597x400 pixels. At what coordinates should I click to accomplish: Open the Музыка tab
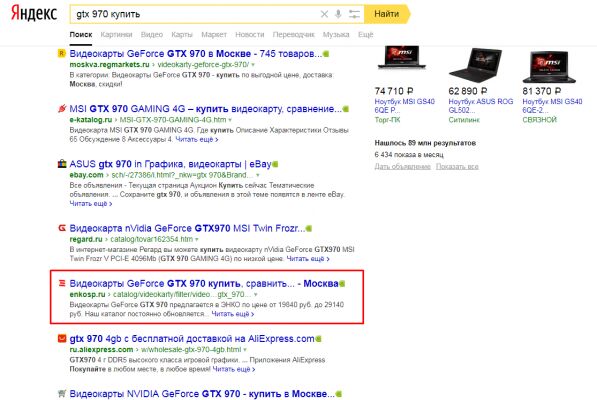tap(336, 34)
